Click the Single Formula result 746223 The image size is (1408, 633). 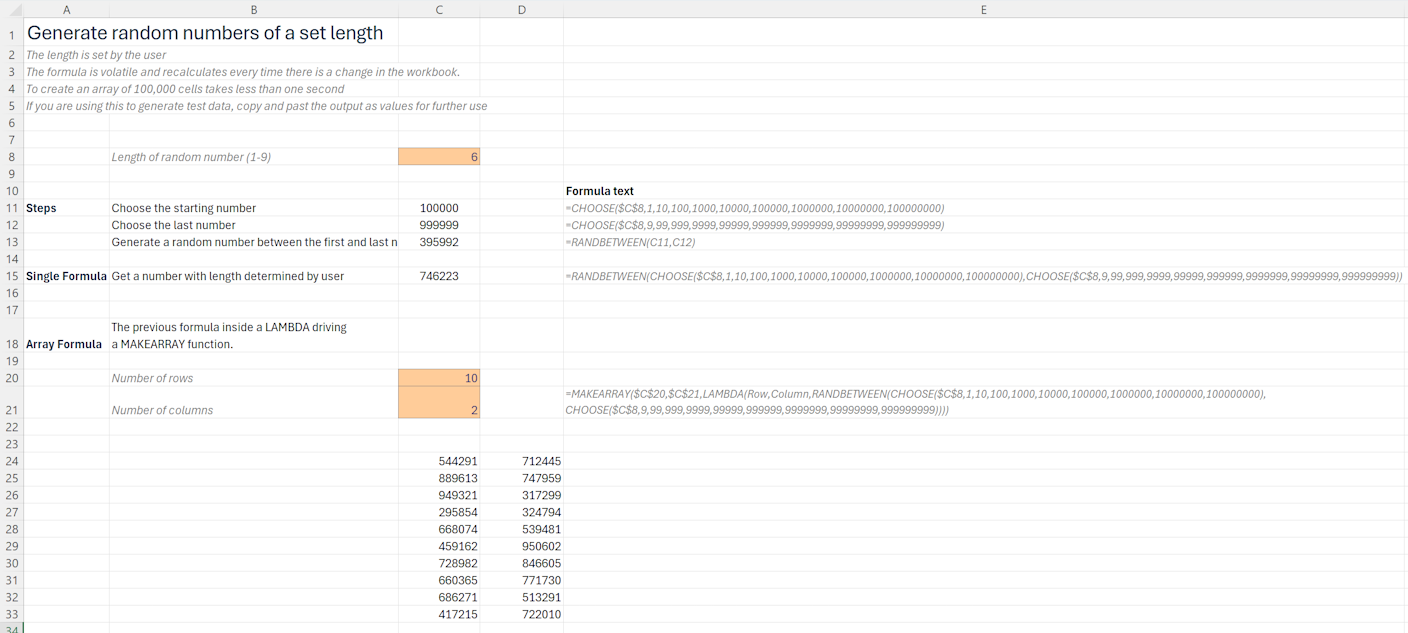439,276
